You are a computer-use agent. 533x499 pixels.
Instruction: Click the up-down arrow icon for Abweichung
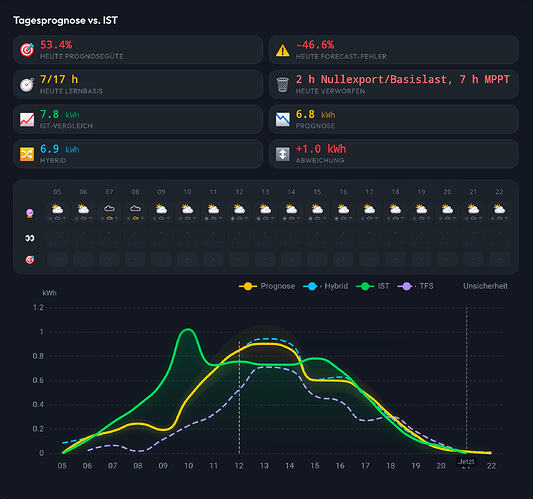click(282, 154)
